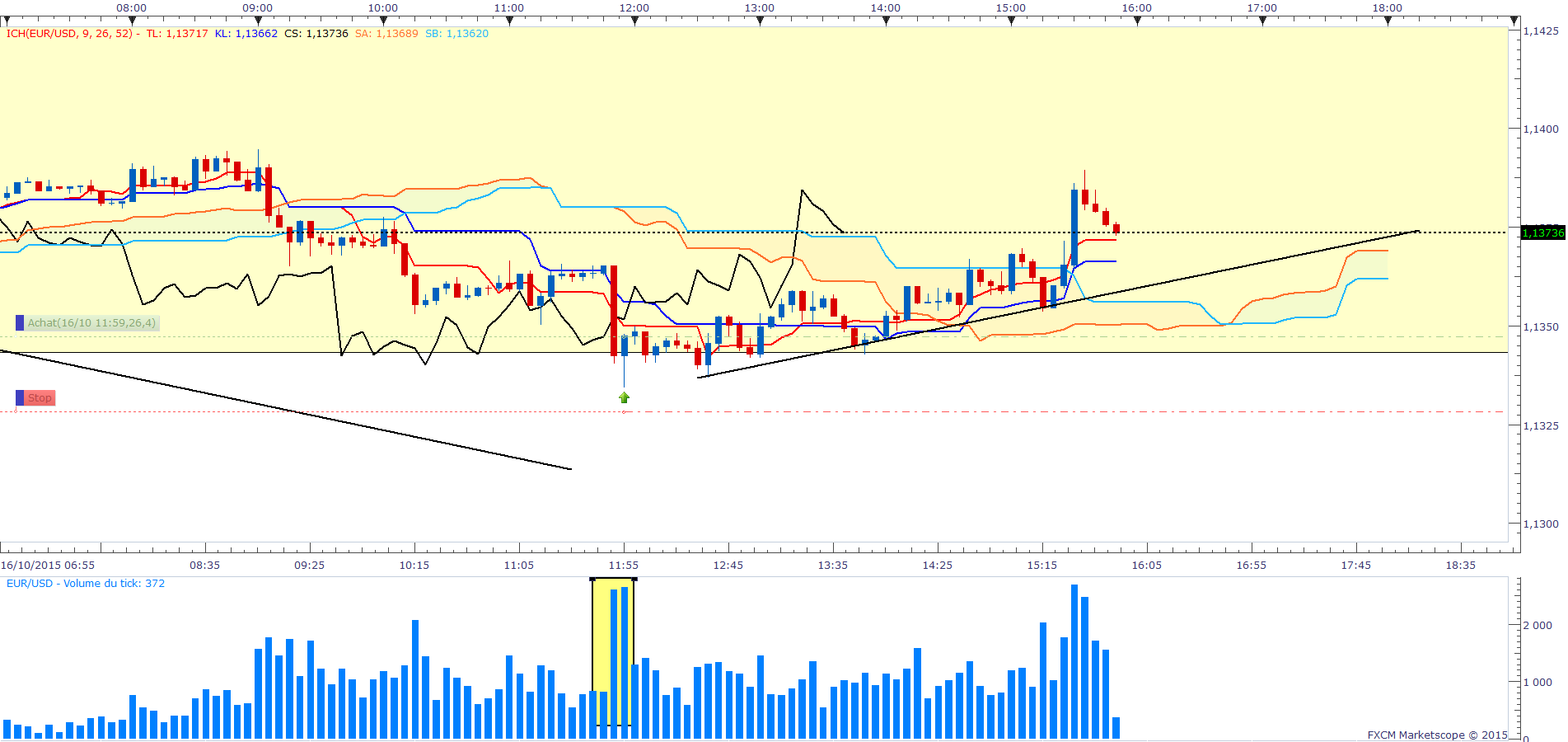Screen dimensions: 1568x742
Task: Click the 1,1325 price axis label
Action: coord(1540,426)
